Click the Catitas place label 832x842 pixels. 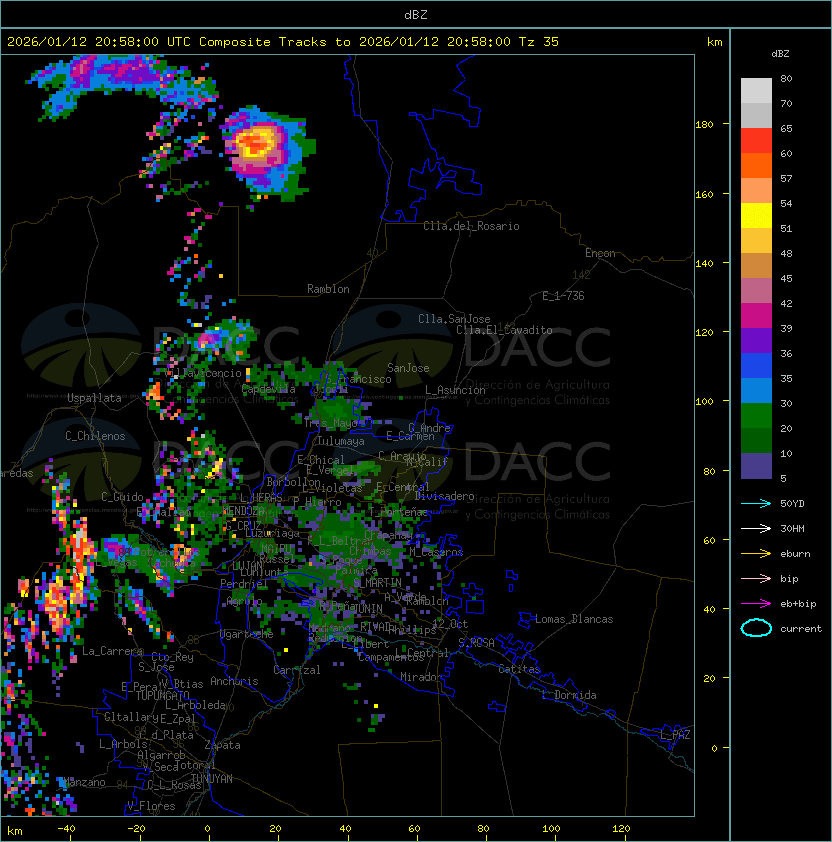tap(519, 669)
